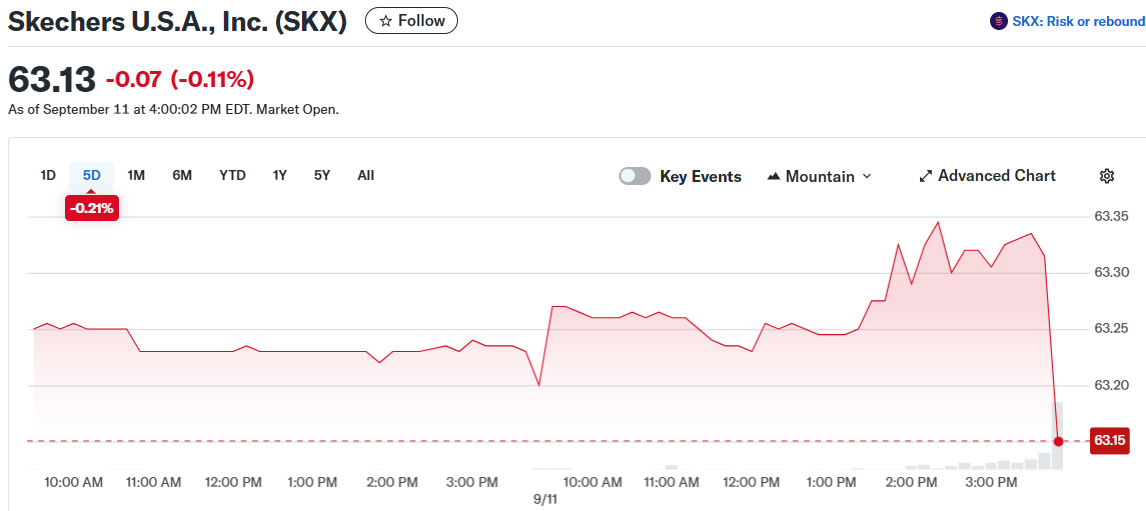Click the 63.13 stock price text
Viewport: 1146px width, 511px height.
coord(52,79)
